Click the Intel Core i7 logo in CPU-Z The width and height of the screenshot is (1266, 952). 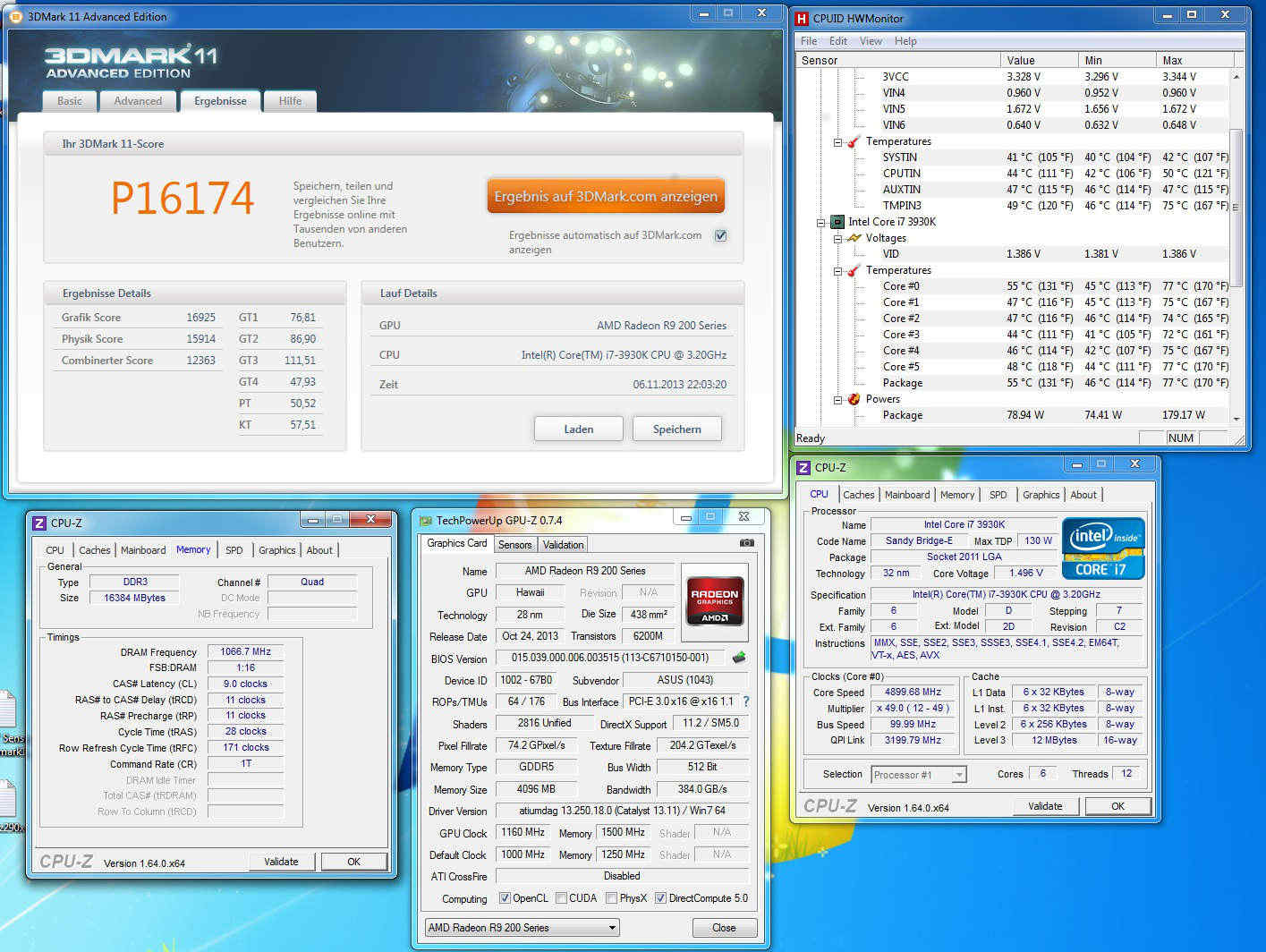click(x=1102, y=548)
